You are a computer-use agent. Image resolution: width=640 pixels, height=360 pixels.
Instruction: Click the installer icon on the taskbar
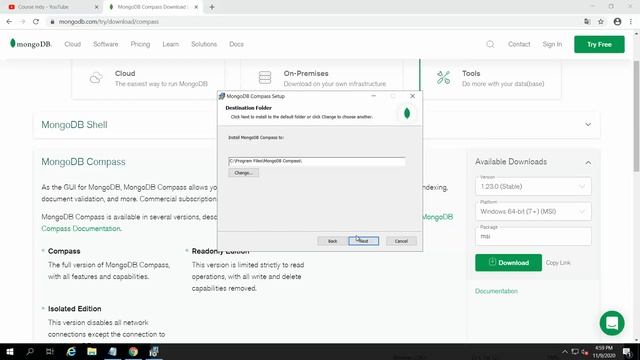point(154,351)
